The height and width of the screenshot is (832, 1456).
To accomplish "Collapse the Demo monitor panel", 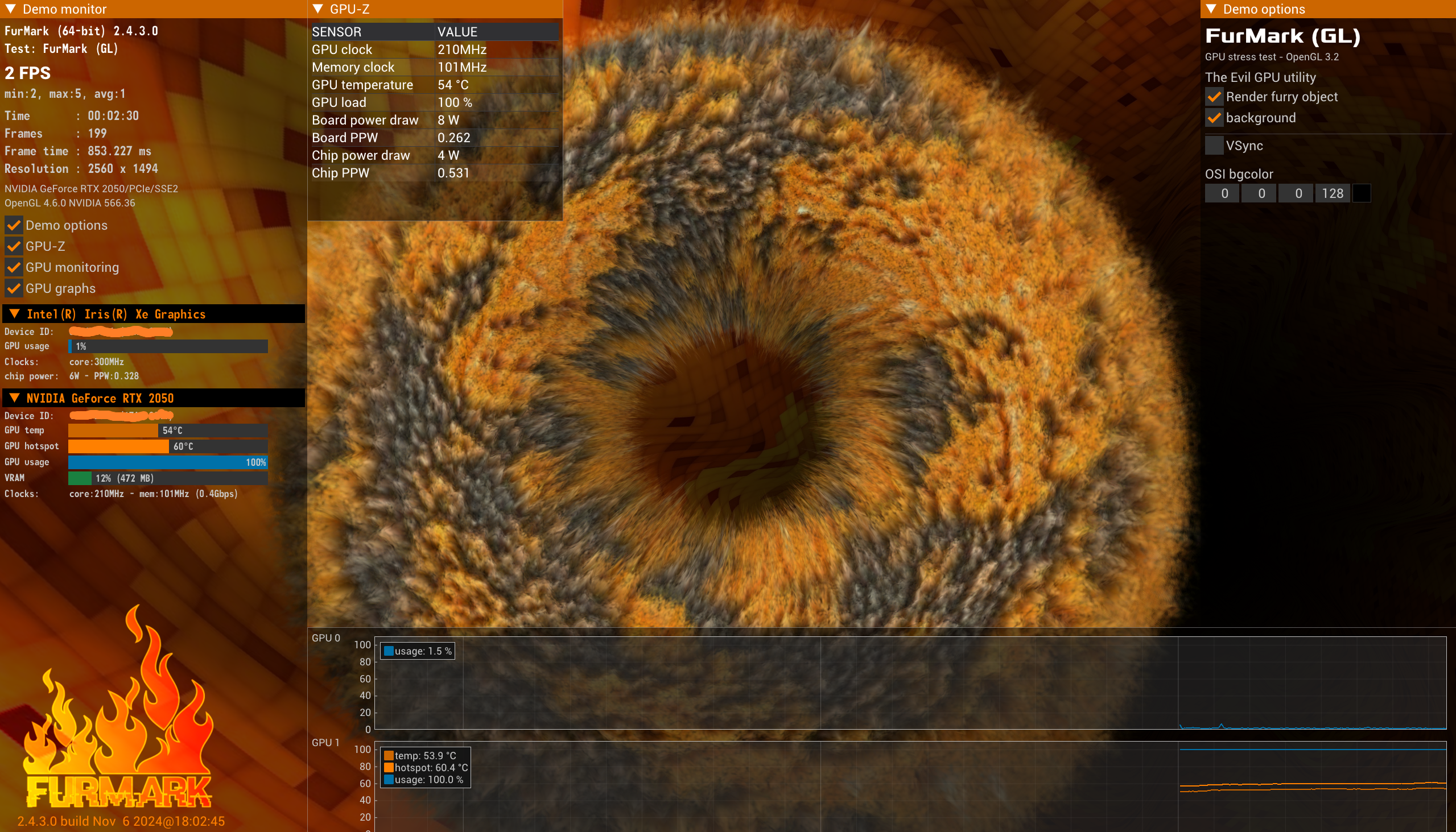I will [10, 9].
